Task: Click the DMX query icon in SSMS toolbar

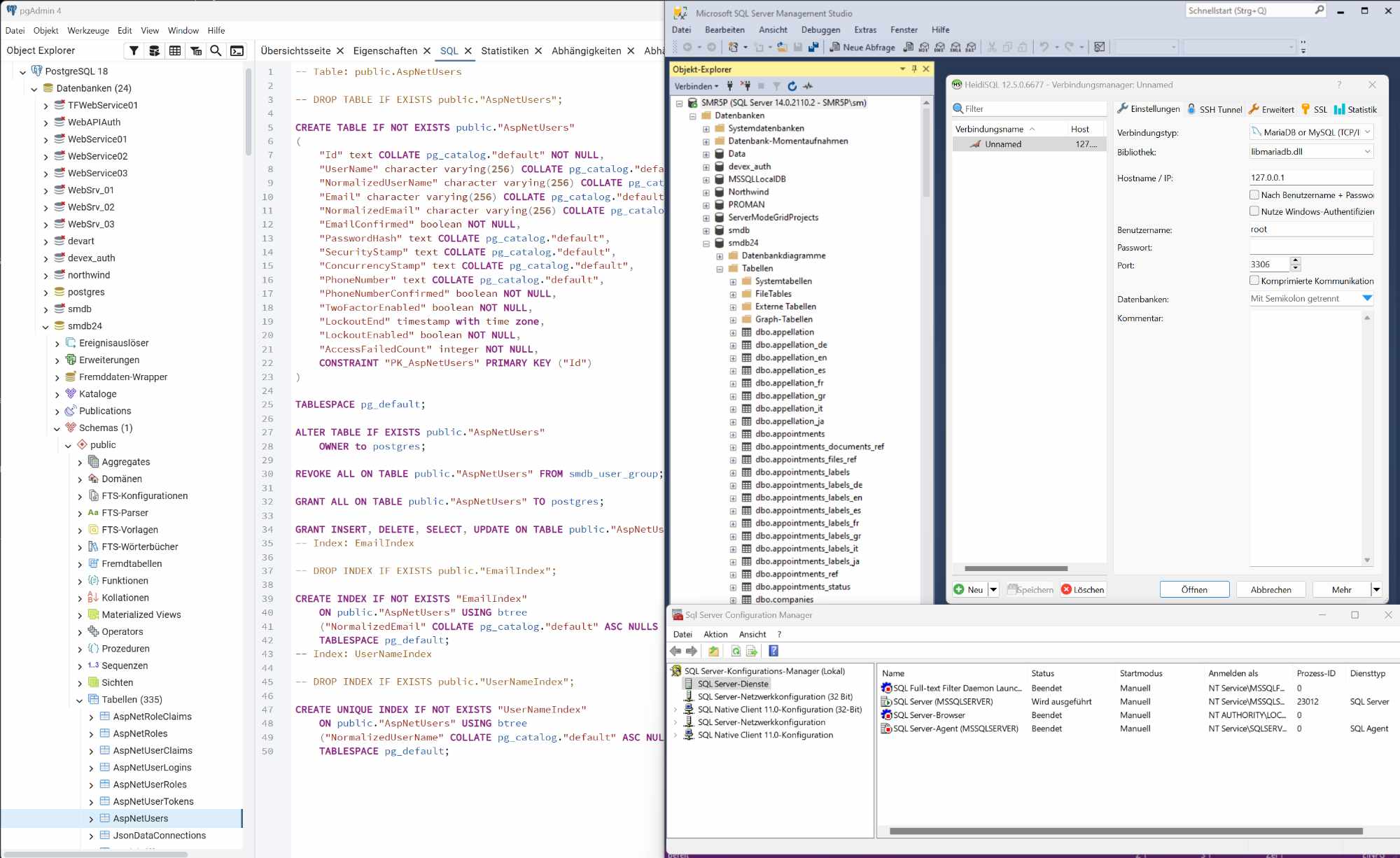Action: 939,47
